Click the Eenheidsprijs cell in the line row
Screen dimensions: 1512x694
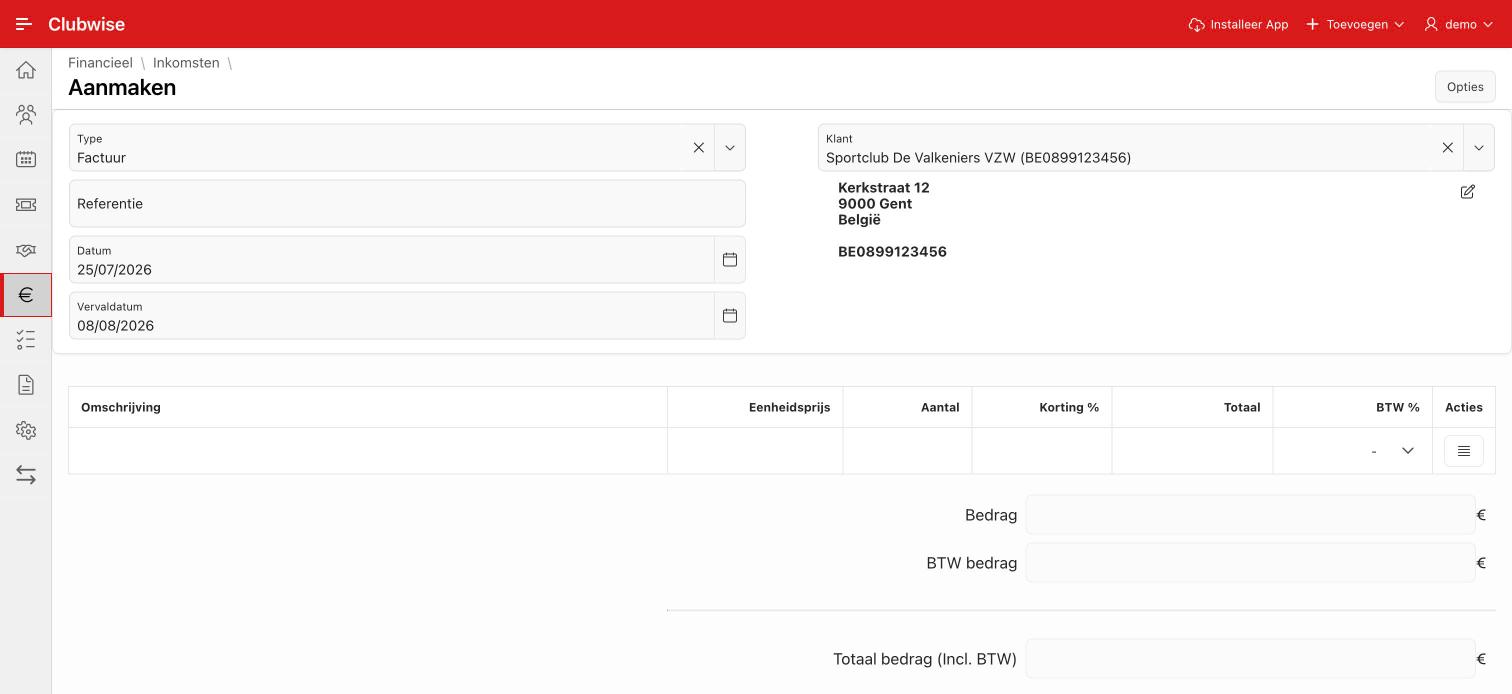(x=755, y=451)
